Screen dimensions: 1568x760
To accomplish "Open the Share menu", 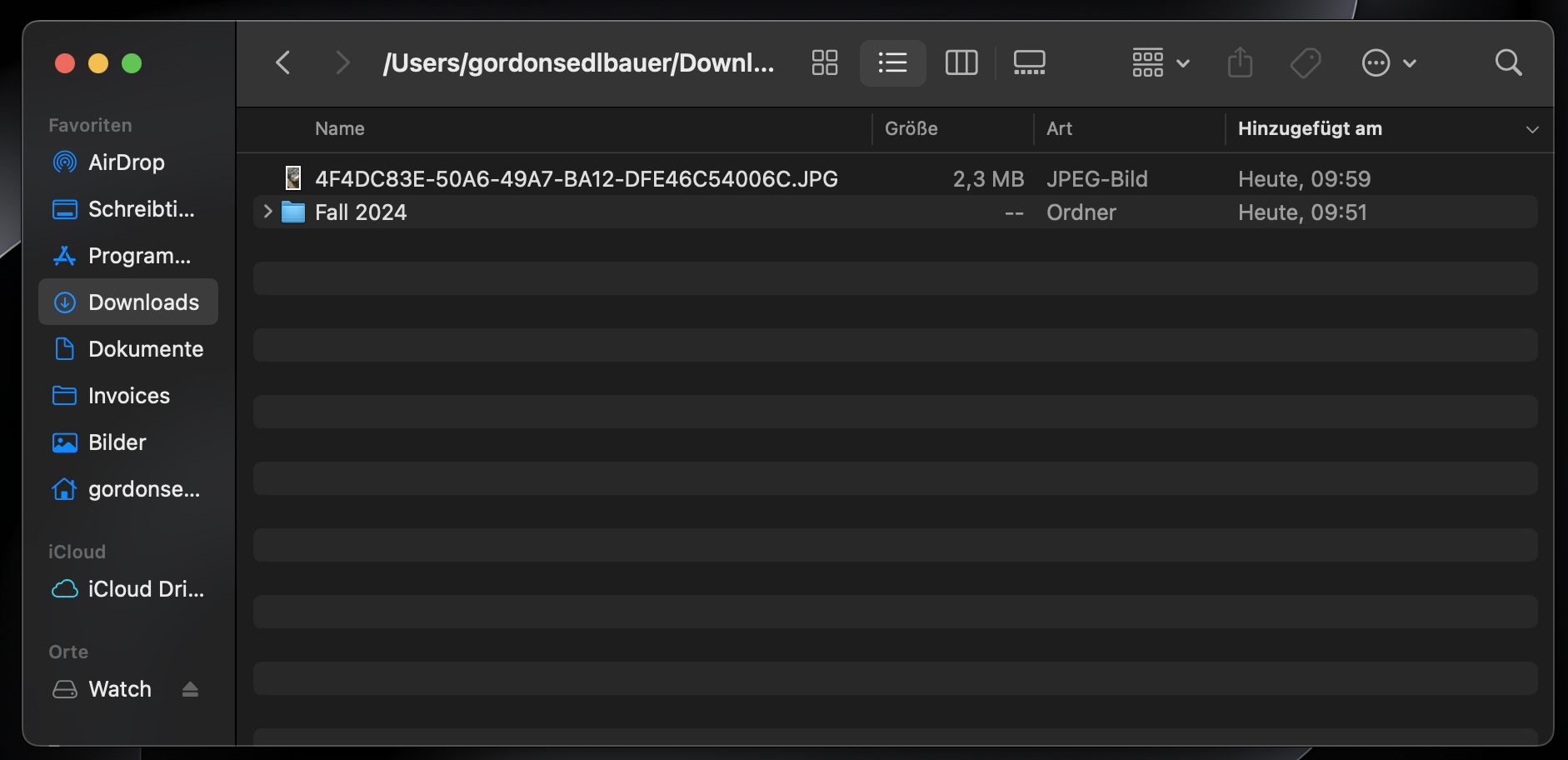I will [1241, 62].
